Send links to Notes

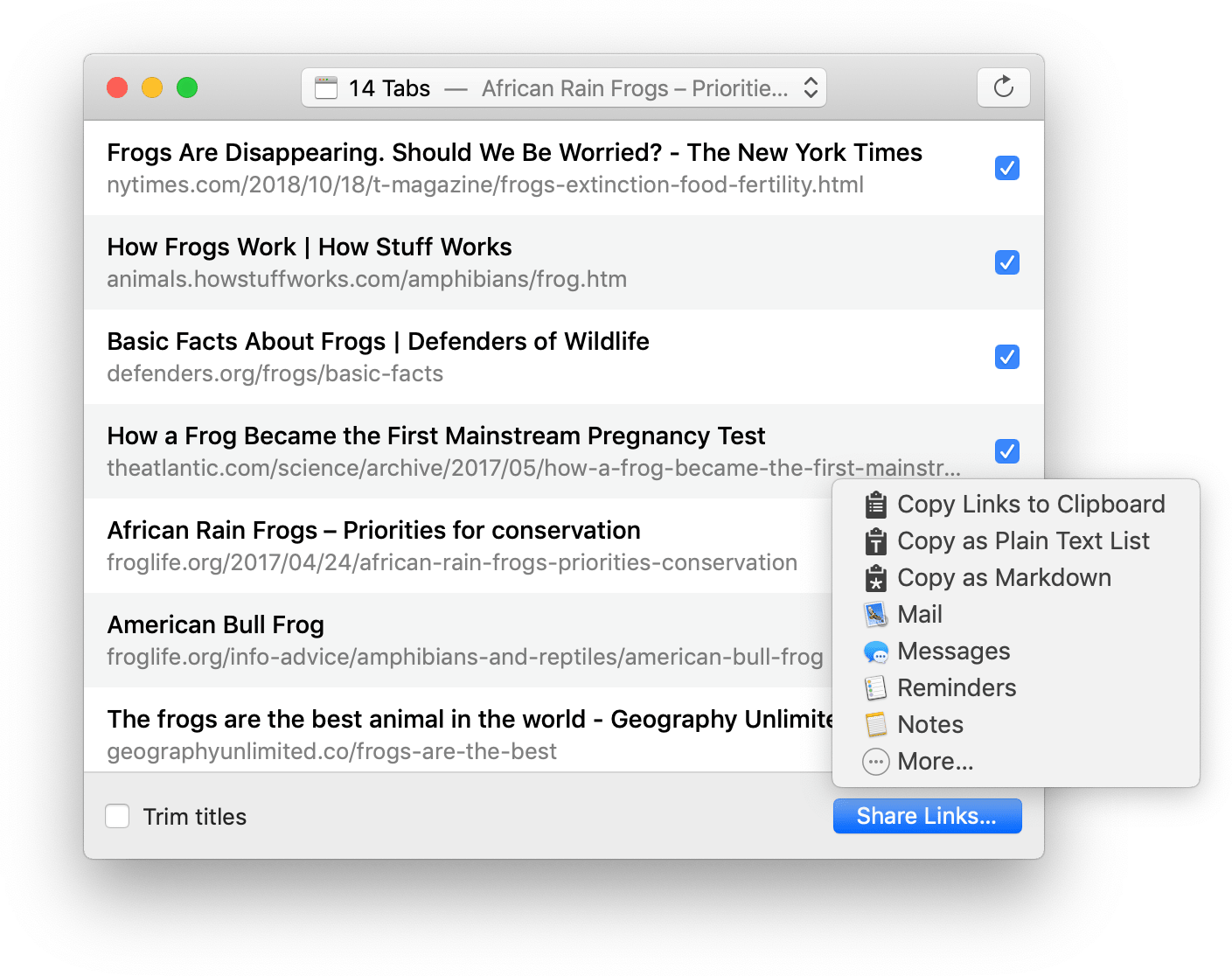pyautogui.click(x=1016, y=725)
